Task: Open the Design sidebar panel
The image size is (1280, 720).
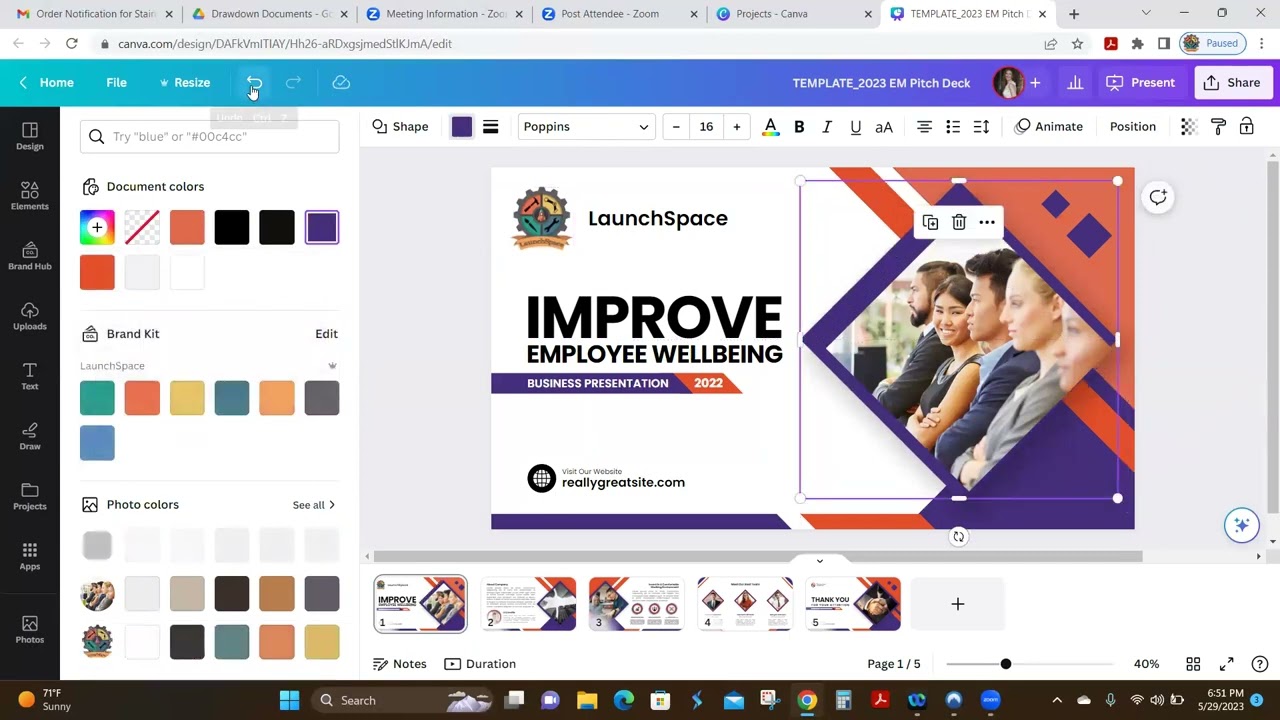Action: pos(30,136)
